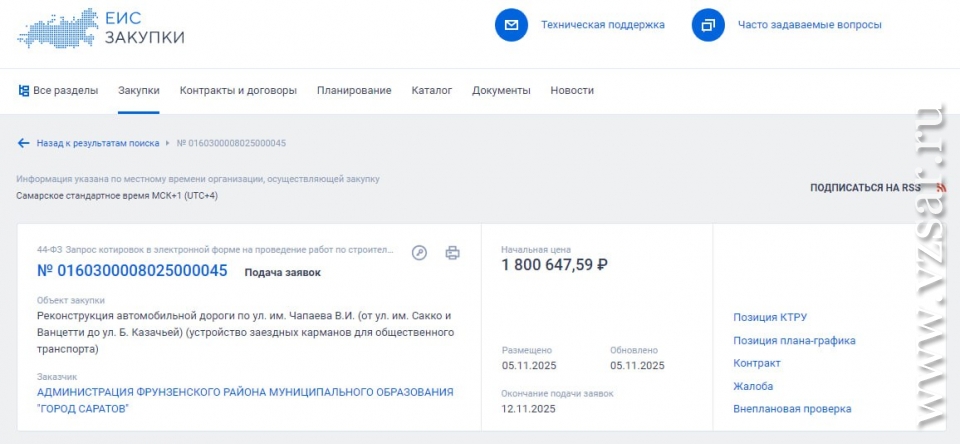Open purchase № 0160300008025000045 link
The height and width of the screenshot is (444, 960).
click(132, 271)
